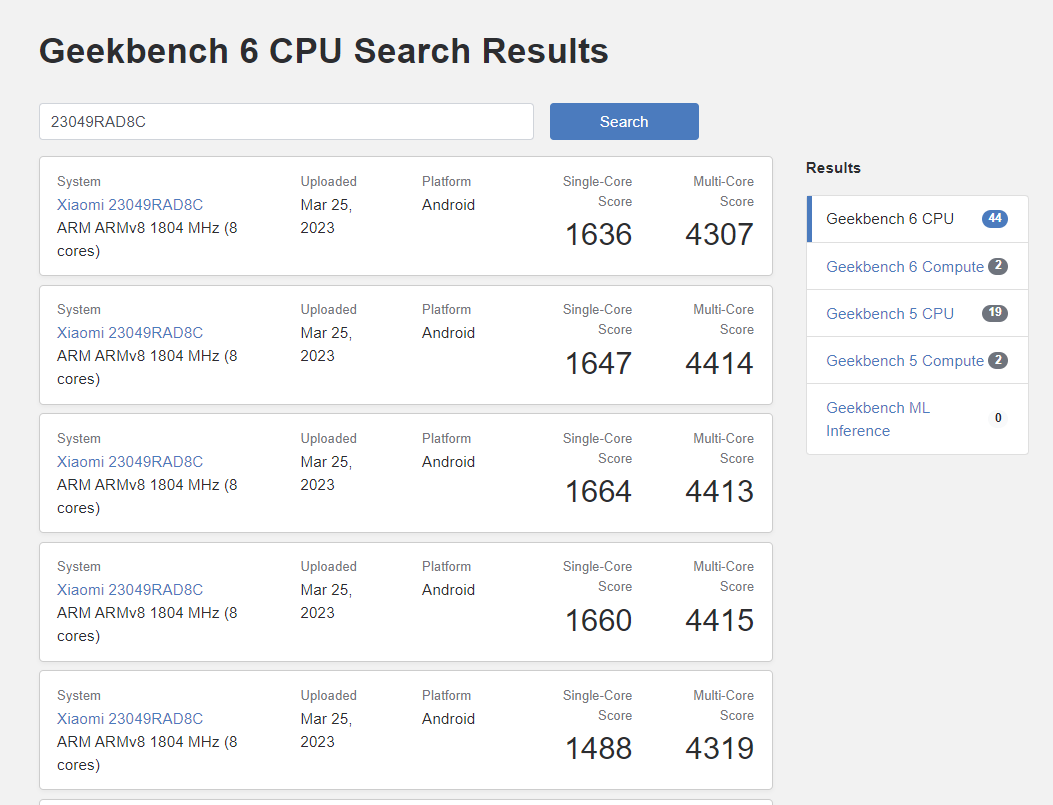1053x805 pixels.
Task: Stay on the Geekbench 6 CPU category
Action: point(890,218)
